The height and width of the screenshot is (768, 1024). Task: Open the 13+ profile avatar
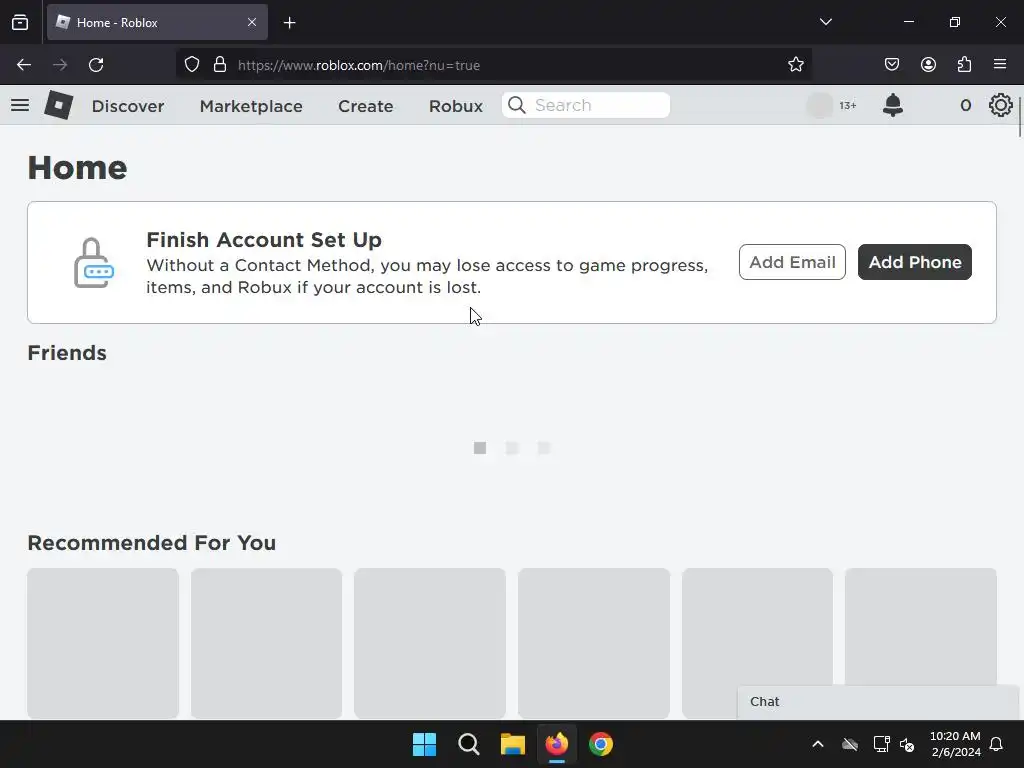point(820,105)
